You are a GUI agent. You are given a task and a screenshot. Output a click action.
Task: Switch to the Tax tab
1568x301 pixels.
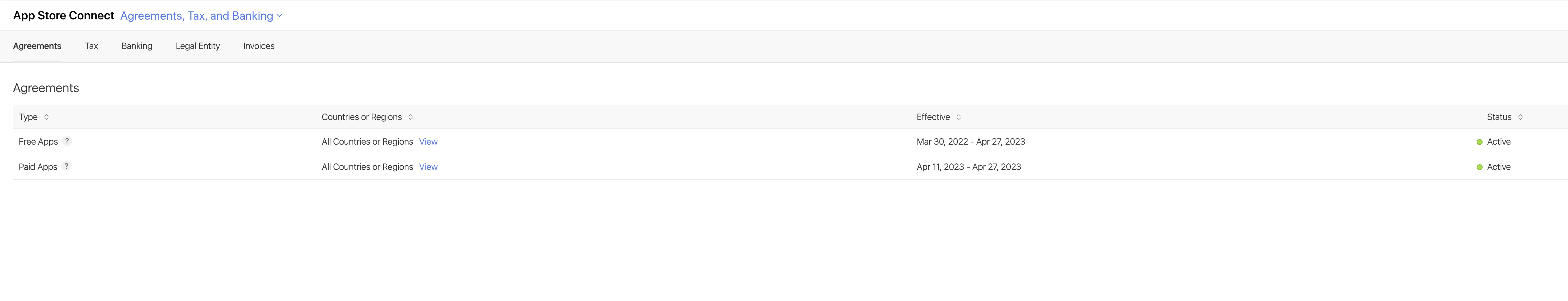[91, 46]
